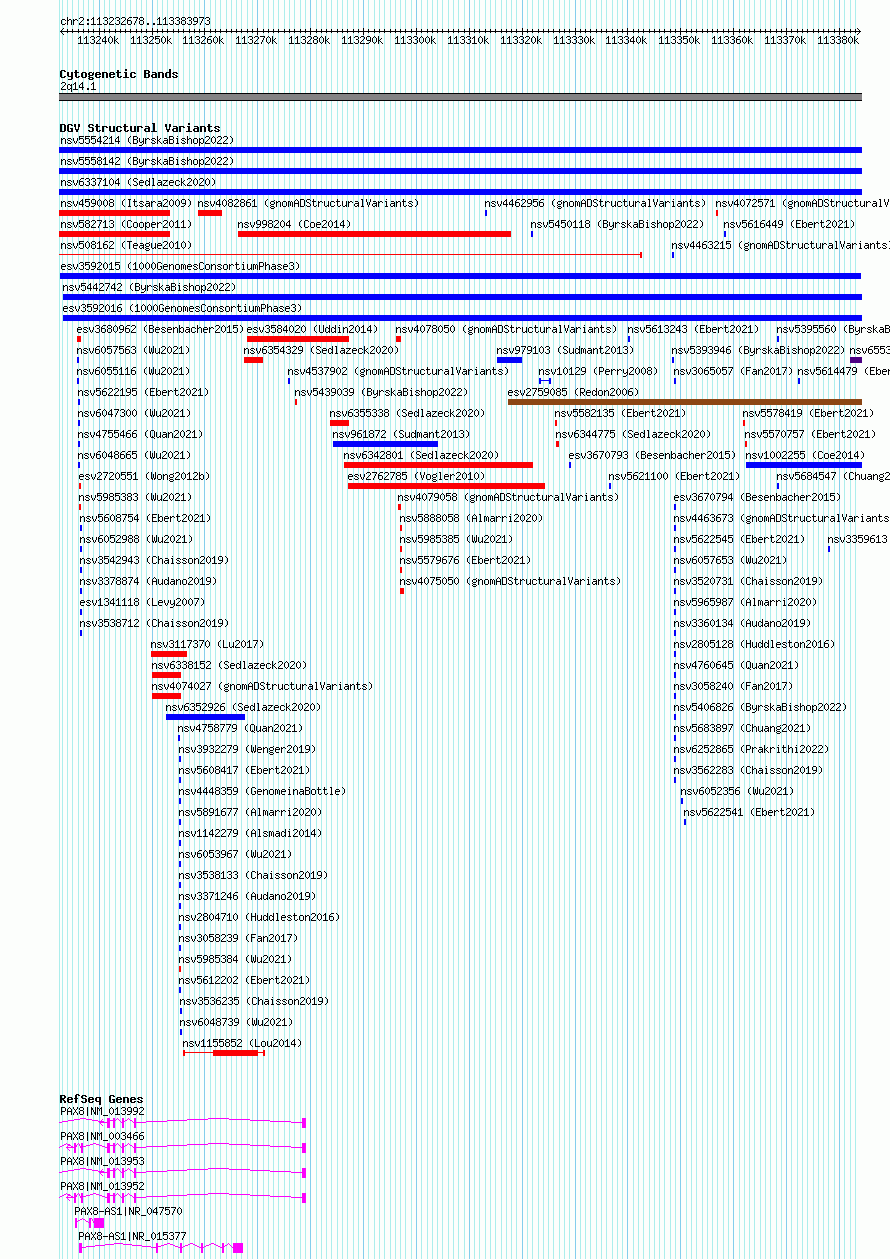Select gene label PAX8|NM_013992
This screenshot has height=1259, width=890.
102,1111
